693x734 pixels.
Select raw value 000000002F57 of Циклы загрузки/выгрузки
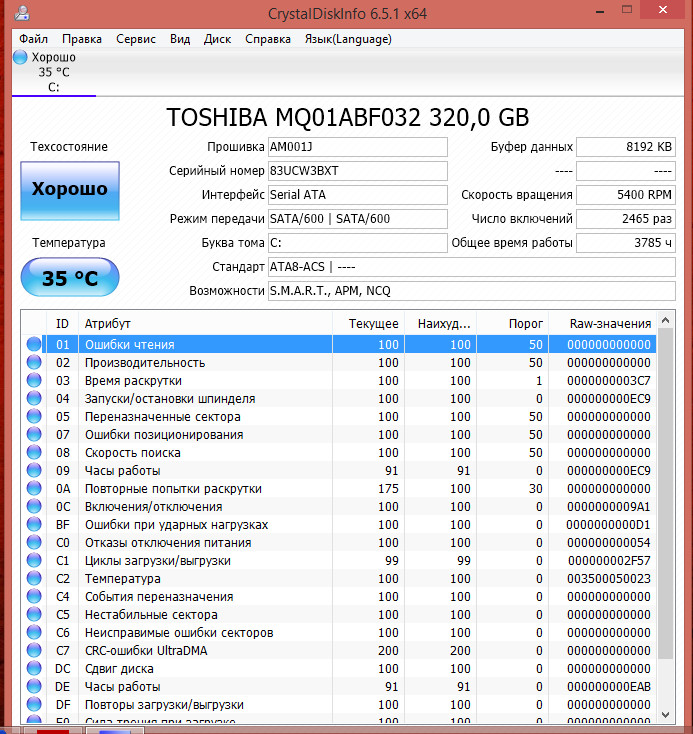(x=609, y=561)
